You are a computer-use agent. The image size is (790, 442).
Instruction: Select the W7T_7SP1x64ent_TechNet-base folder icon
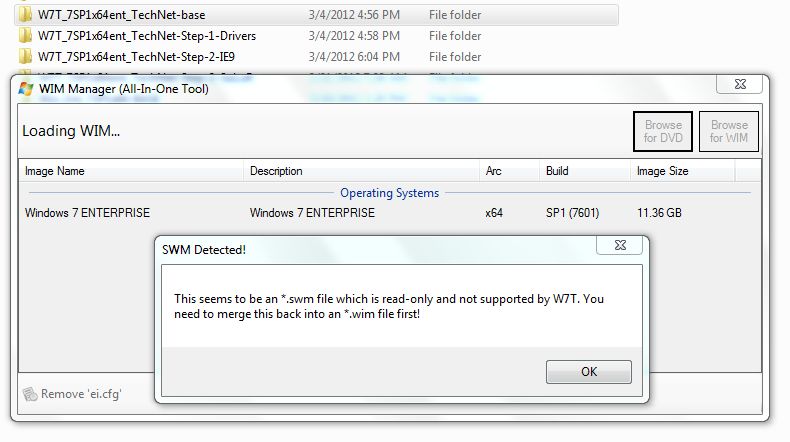25,15
